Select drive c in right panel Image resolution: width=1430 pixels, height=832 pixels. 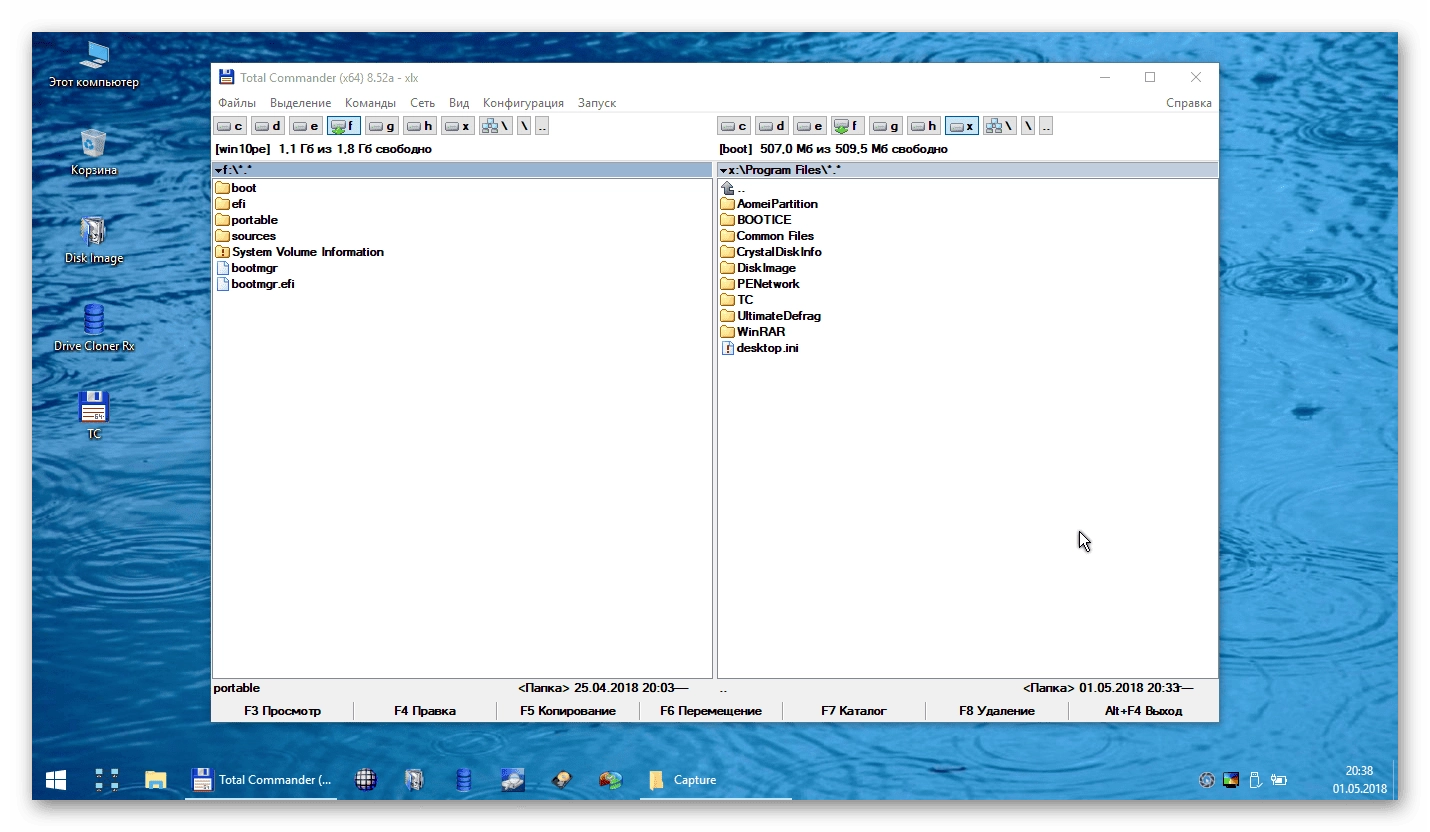coord(735,126)
